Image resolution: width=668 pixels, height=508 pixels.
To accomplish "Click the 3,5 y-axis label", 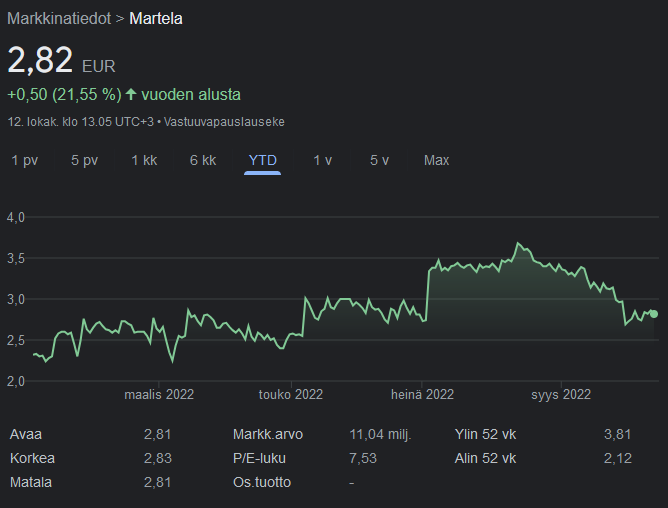I will [x=16, y=258].
